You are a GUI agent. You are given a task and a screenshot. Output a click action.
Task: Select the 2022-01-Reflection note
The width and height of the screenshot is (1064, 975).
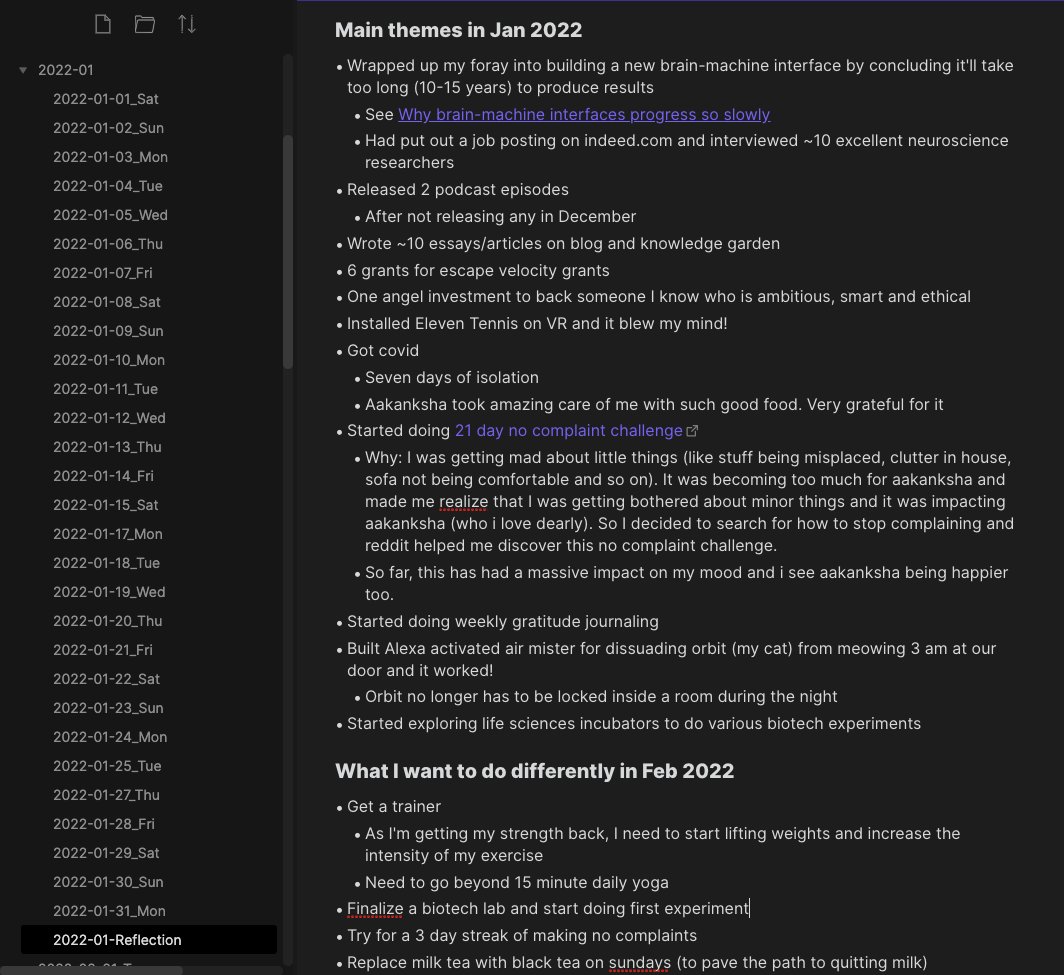149,940
